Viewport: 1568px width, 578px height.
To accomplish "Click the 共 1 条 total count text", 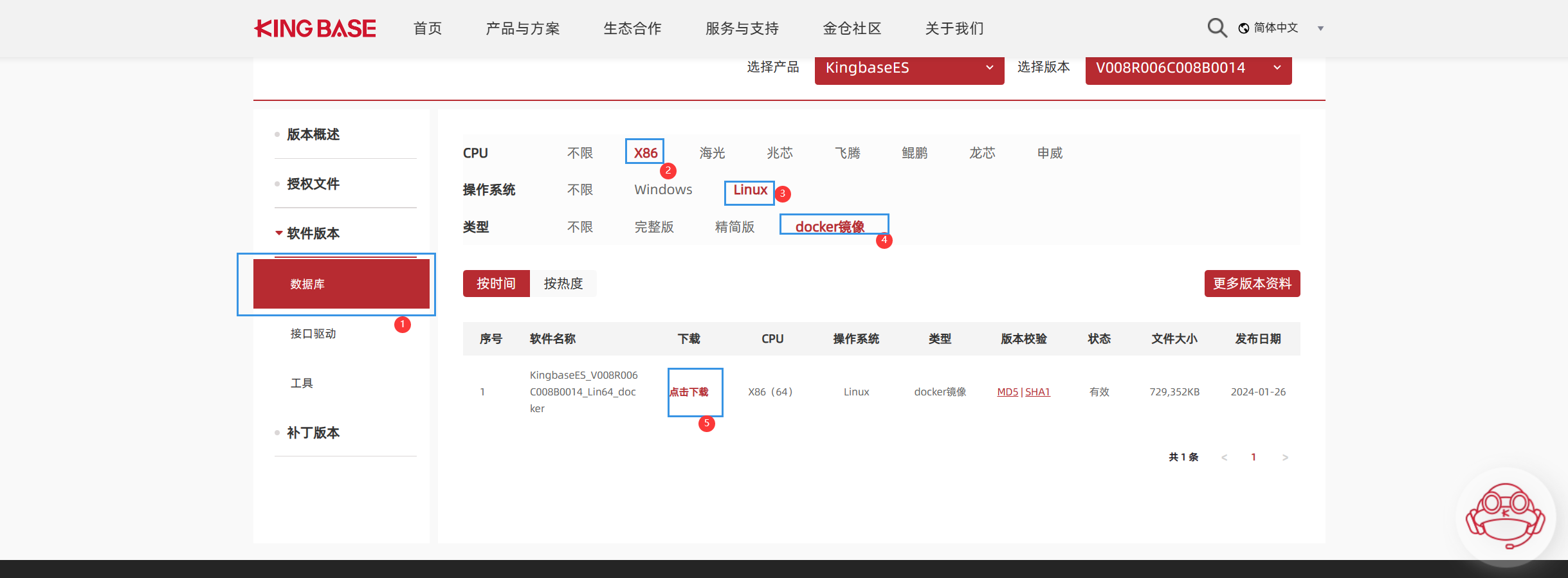I will point(1183,457).
